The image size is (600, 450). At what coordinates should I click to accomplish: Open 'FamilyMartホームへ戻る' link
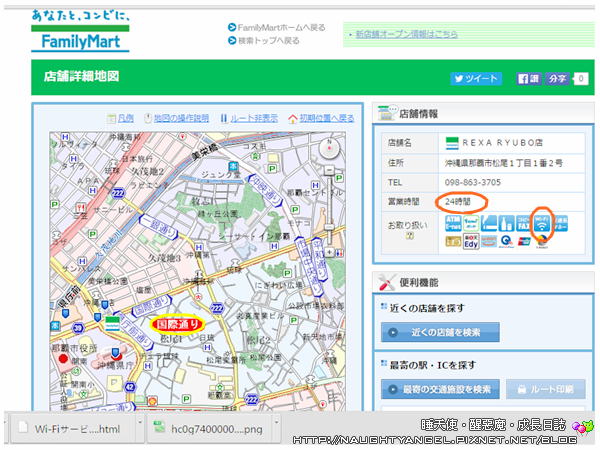pos(277,28)
